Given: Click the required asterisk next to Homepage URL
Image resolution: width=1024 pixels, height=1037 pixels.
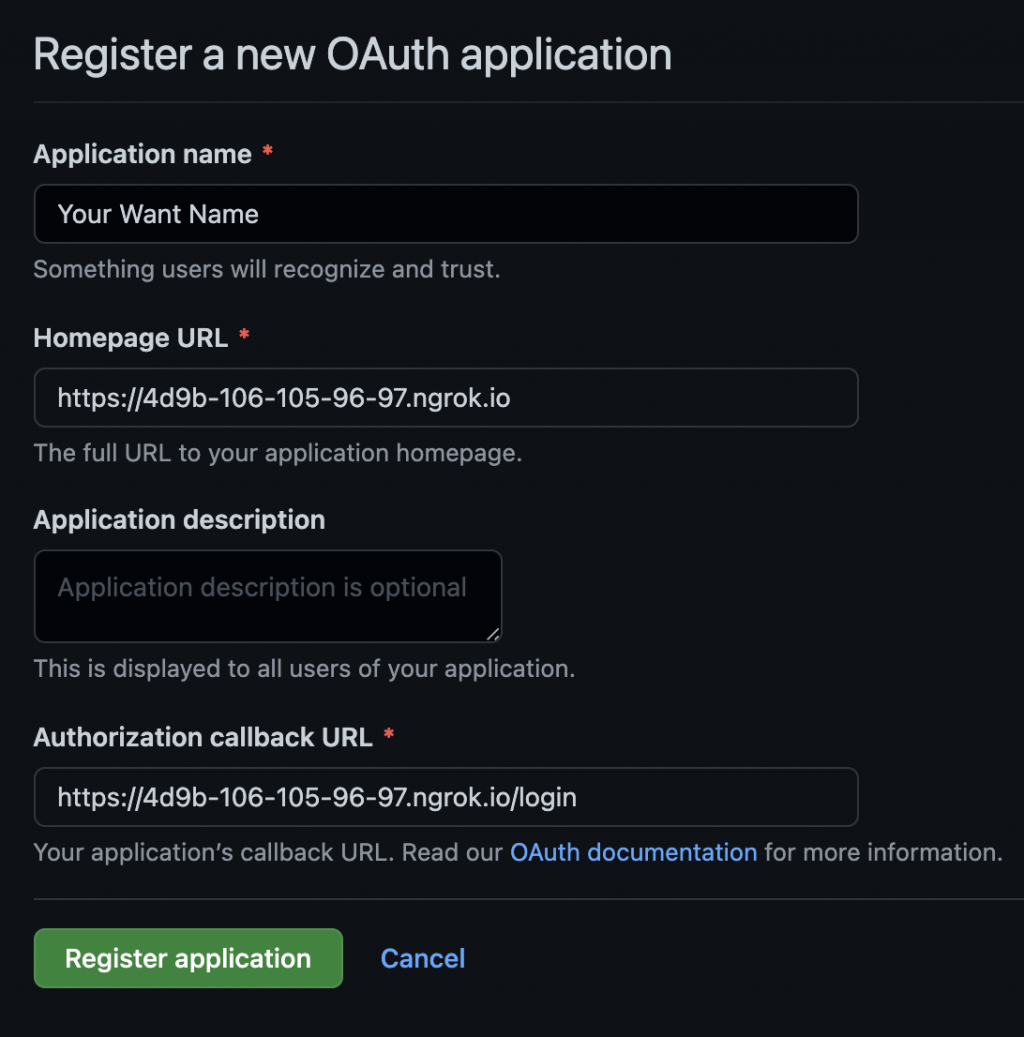Looking at the screenshot, I should tap(244, 337).
